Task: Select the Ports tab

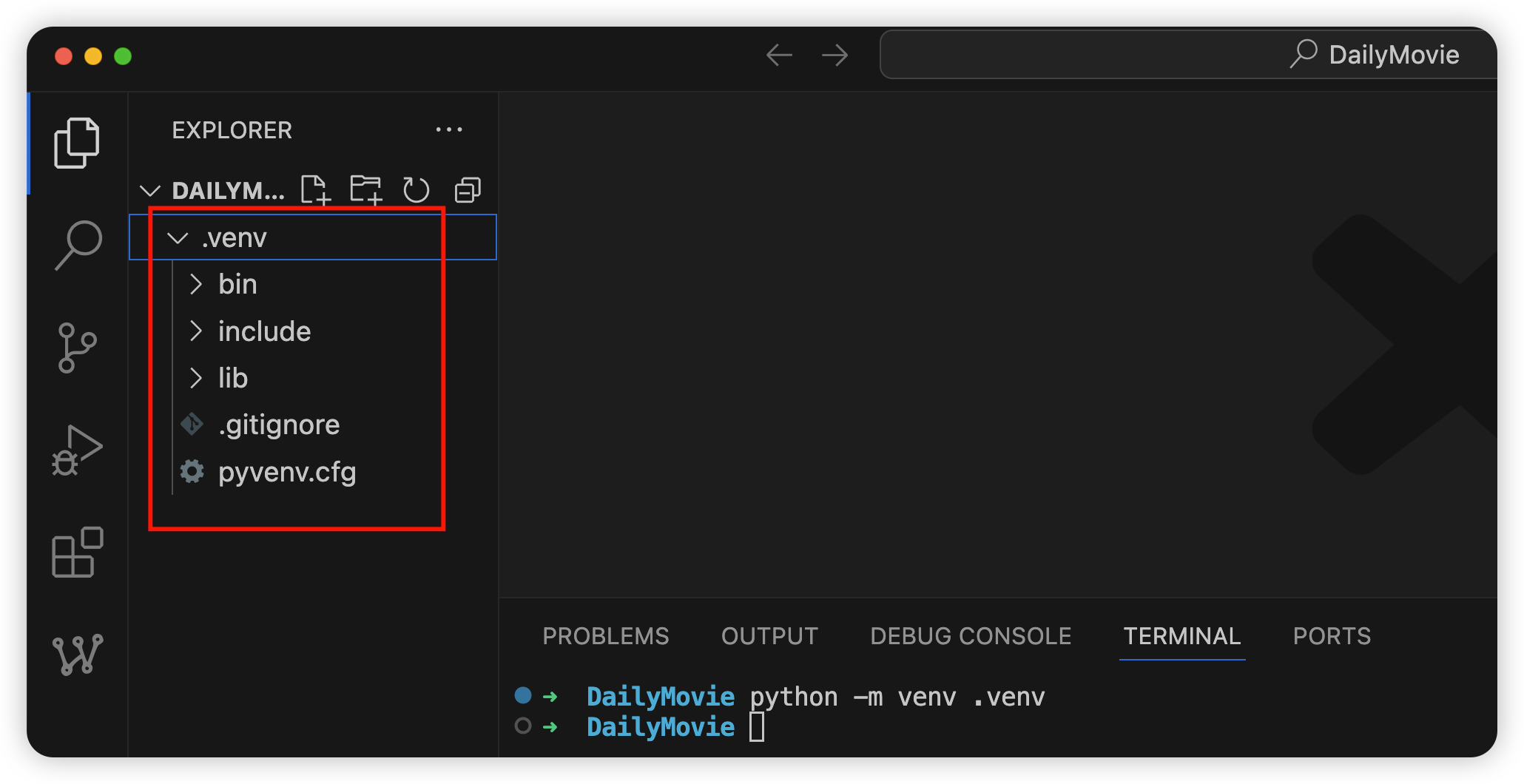Action: pos(1331,636)
